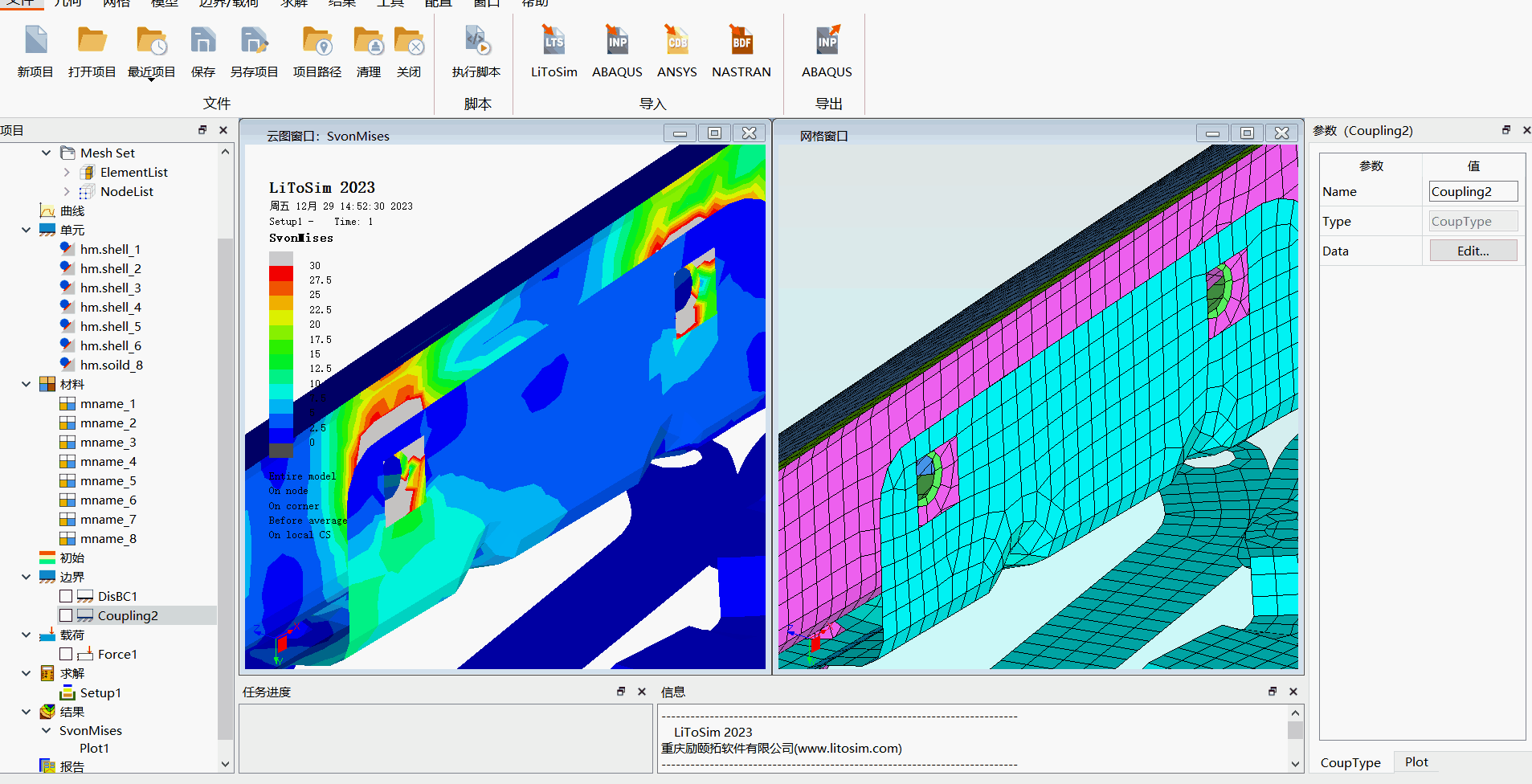
Task: Select the ElementList icon in tree
Action: tap(88, 172)
